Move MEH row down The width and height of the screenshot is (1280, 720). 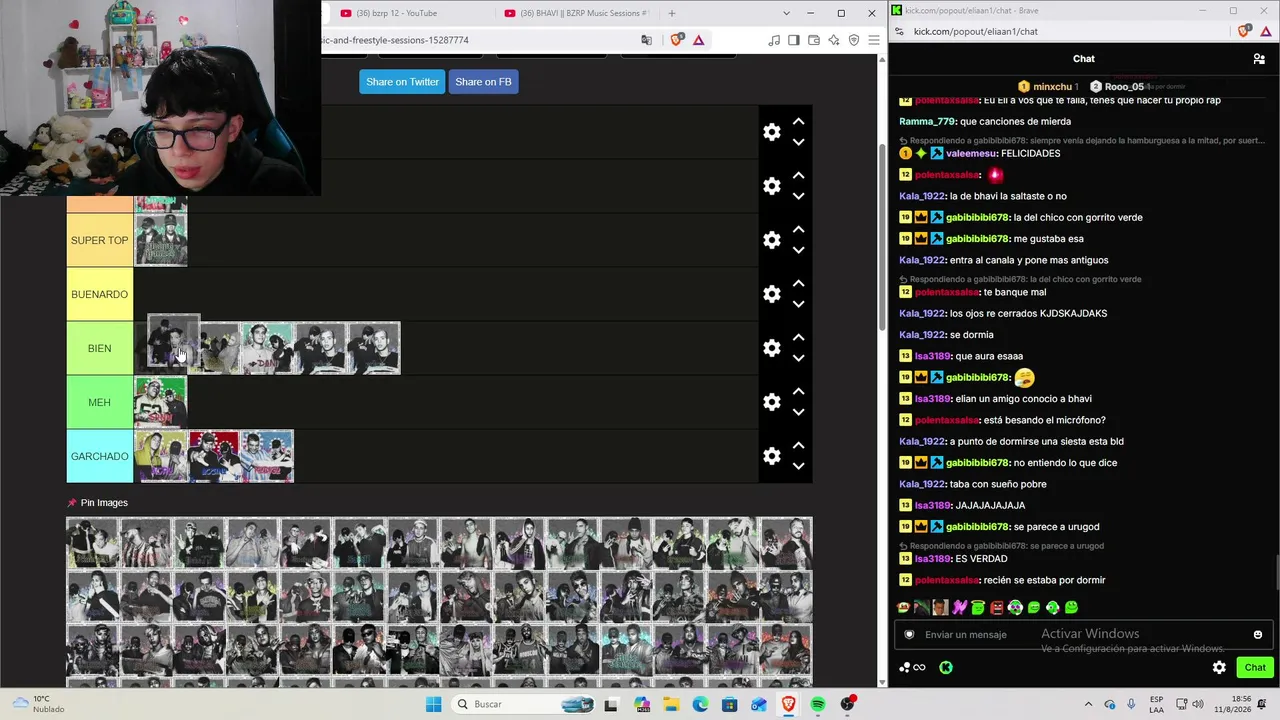click(x=798, y=412)
